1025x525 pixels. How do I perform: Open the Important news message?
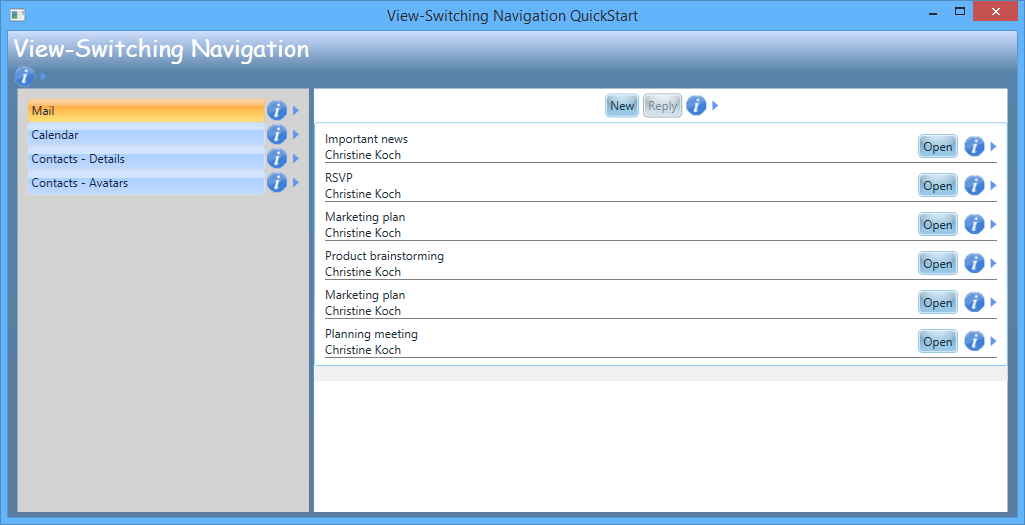pos(937,146)
